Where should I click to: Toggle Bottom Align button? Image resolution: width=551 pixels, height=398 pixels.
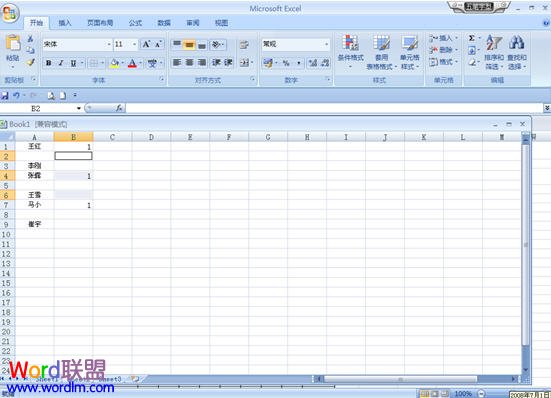click(x=202, y=45)
